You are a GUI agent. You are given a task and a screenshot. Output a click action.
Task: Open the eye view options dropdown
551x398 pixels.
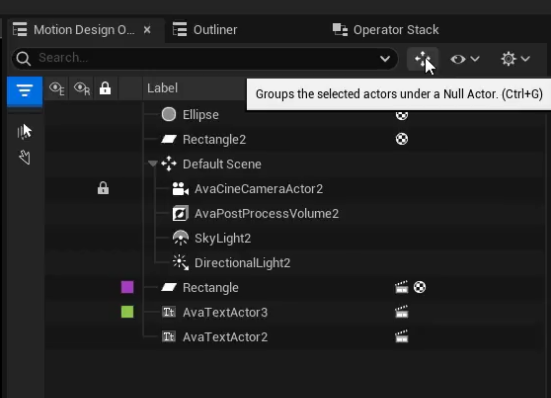pos(465,59)
